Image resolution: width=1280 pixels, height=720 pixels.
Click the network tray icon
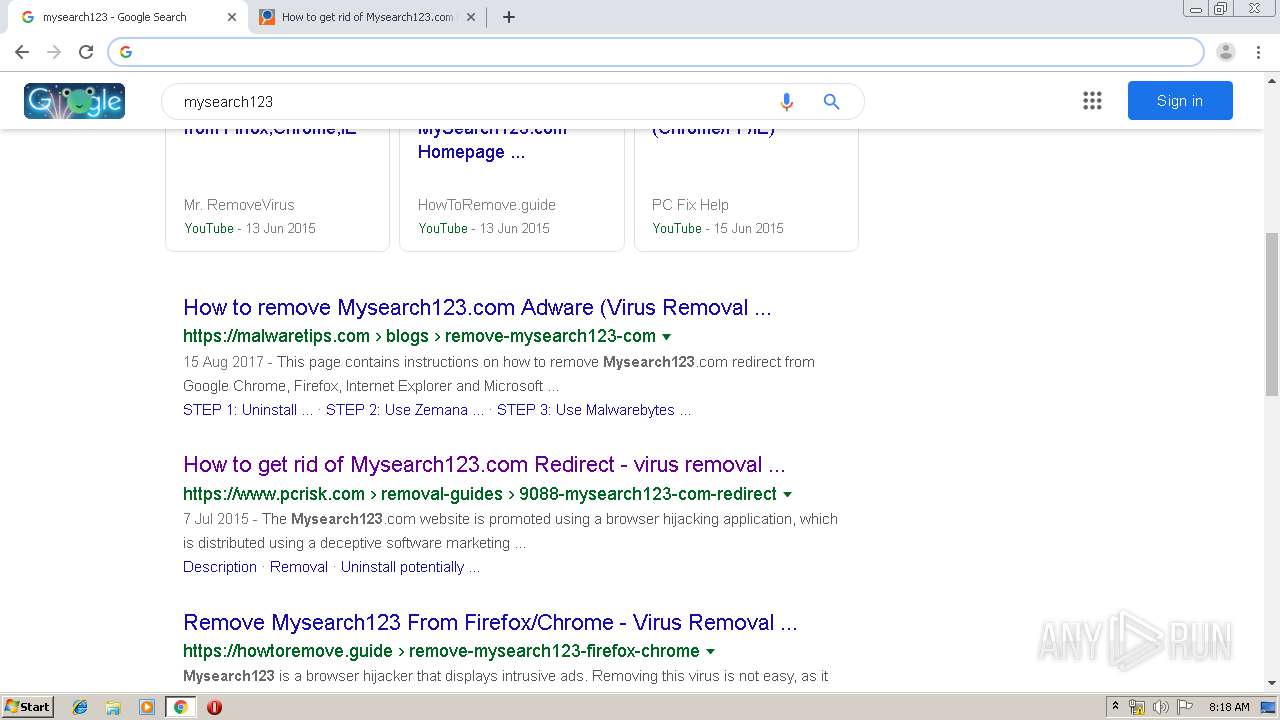1137,707
